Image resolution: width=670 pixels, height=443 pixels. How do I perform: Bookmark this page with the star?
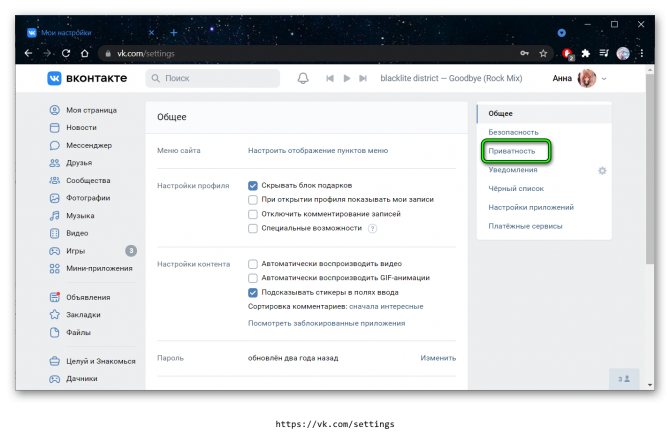[543, 53]
